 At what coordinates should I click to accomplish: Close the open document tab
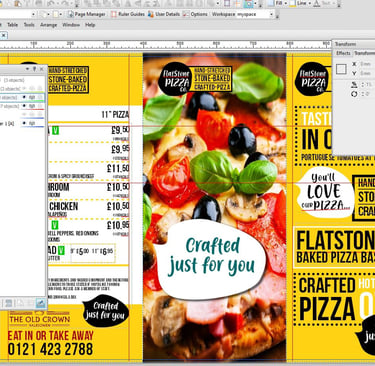3,35
